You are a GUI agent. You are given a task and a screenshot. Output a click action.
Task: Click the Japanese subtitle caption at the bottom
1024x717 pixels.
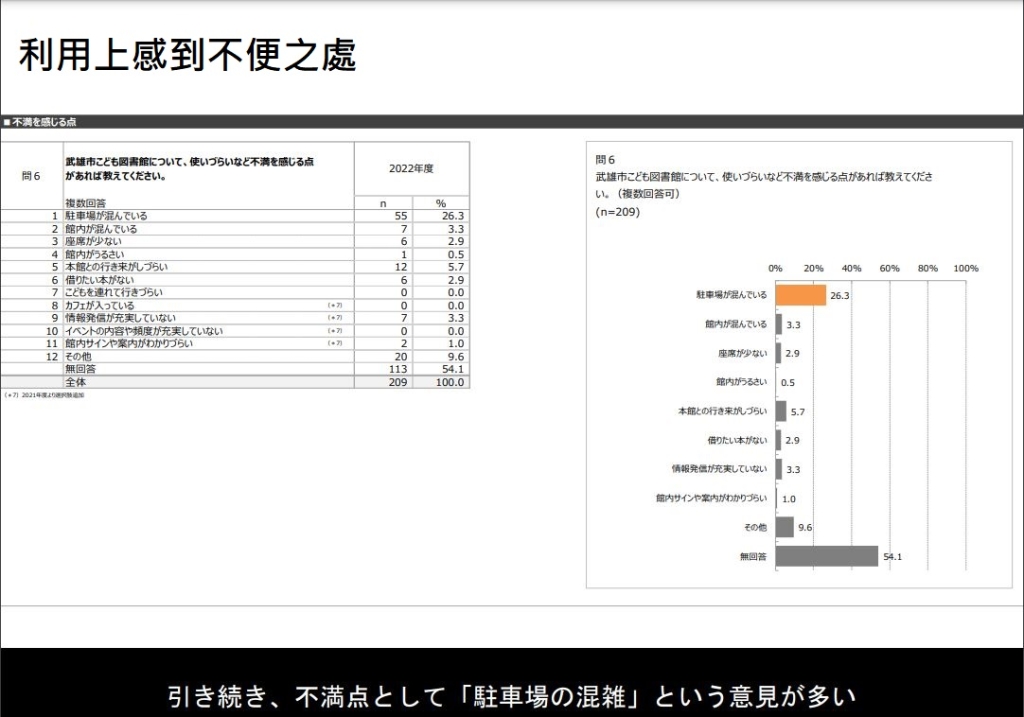[x=511, y=694]
